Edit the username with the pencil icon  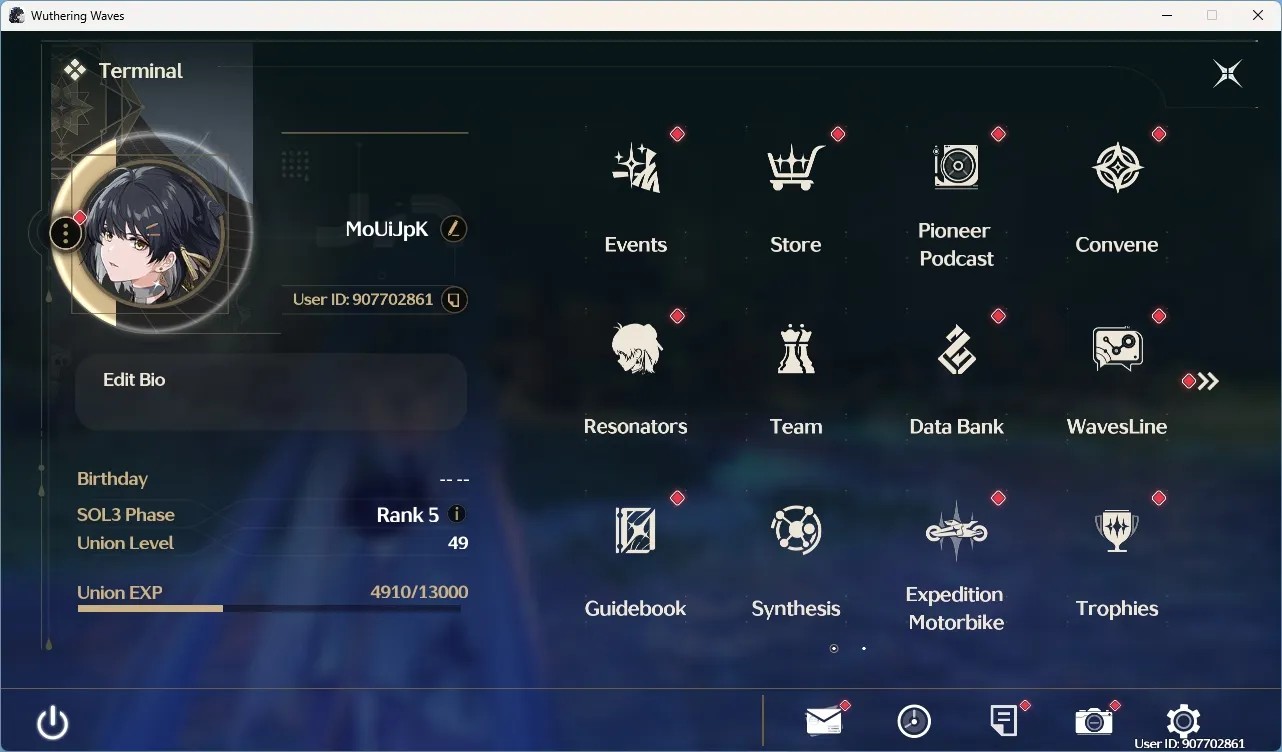click(454, 229)
